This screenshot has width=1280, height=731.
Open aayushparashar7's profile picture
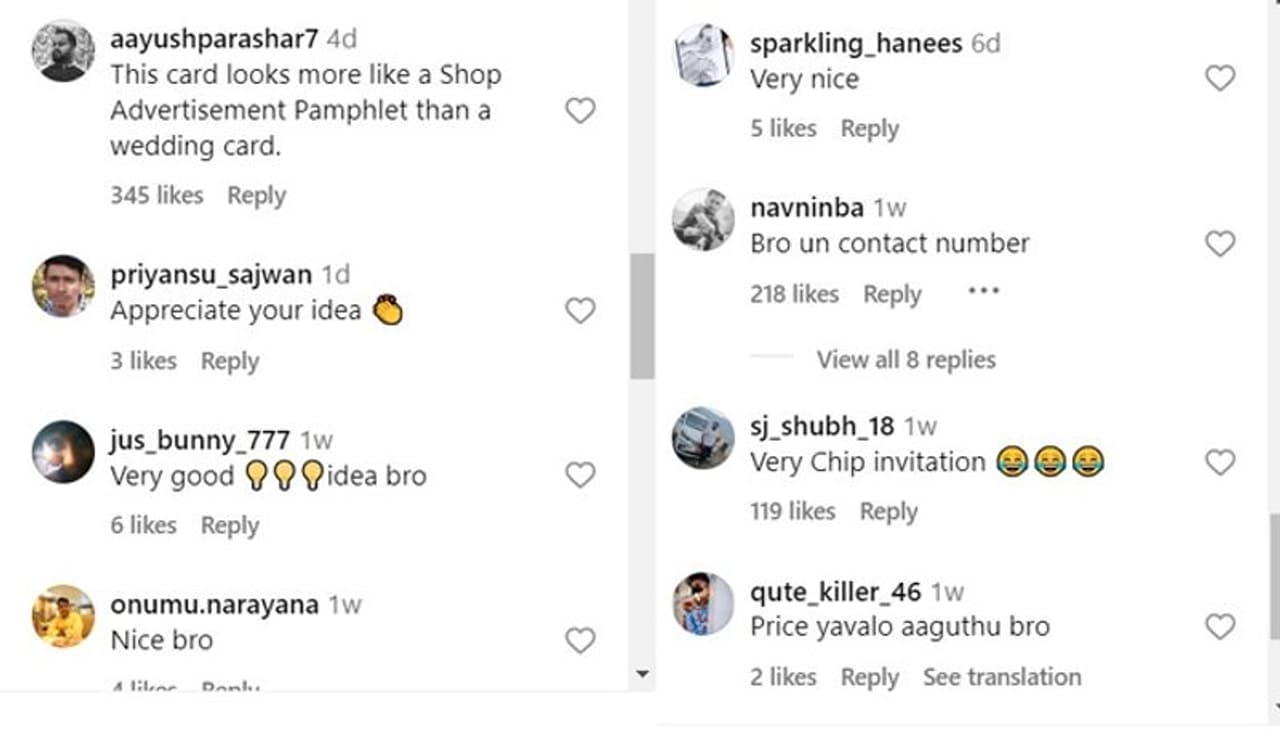tap(63, 51)
